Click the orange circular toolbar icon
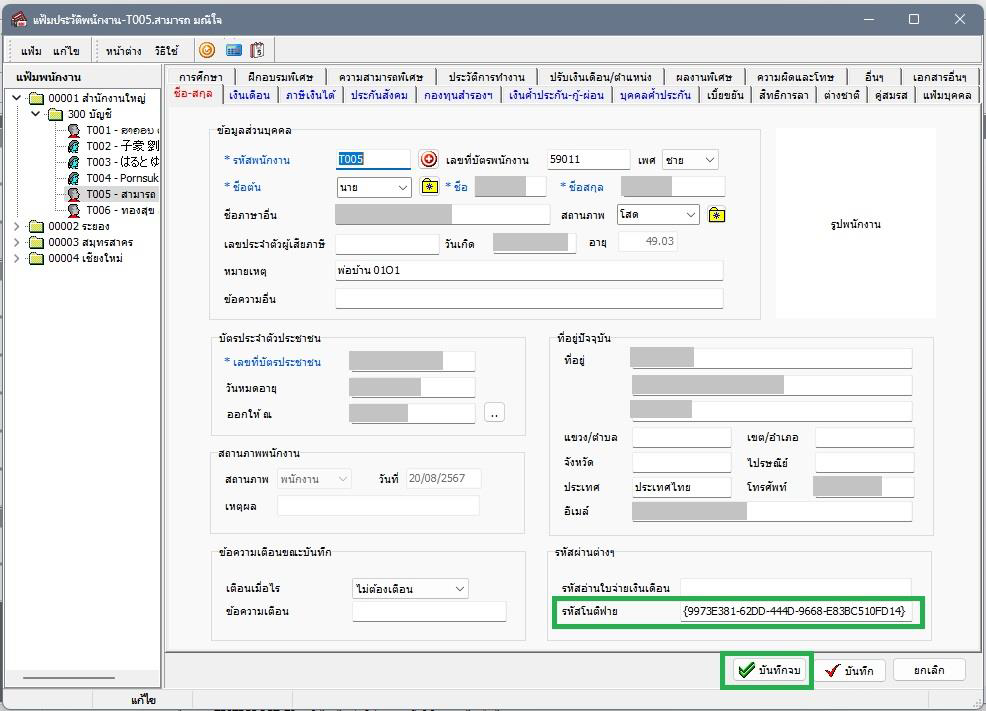 tap(207, 50)
